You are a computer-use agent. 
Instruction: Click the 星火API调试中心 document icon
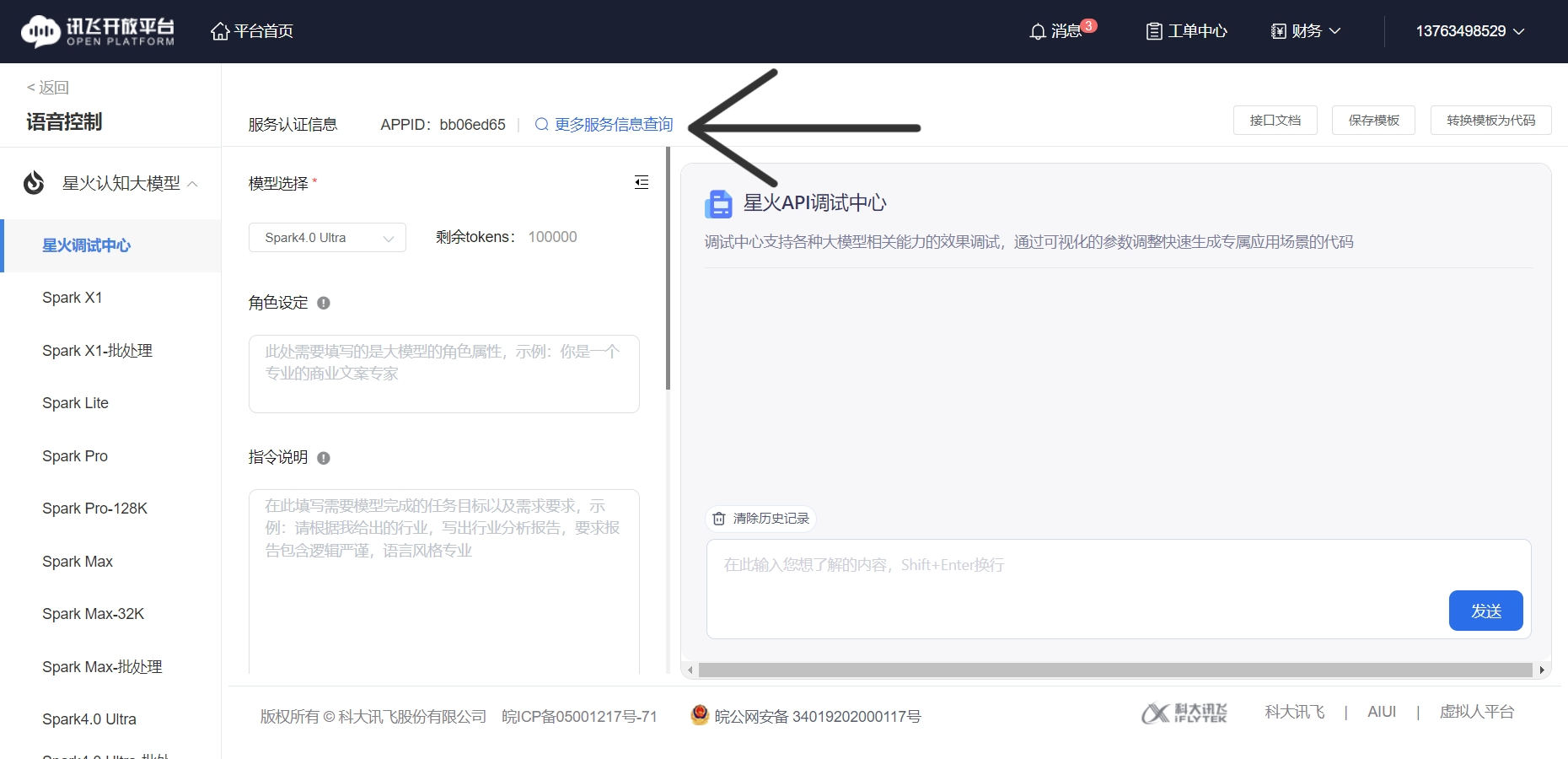pyautogui.click(x=719, y=203)
